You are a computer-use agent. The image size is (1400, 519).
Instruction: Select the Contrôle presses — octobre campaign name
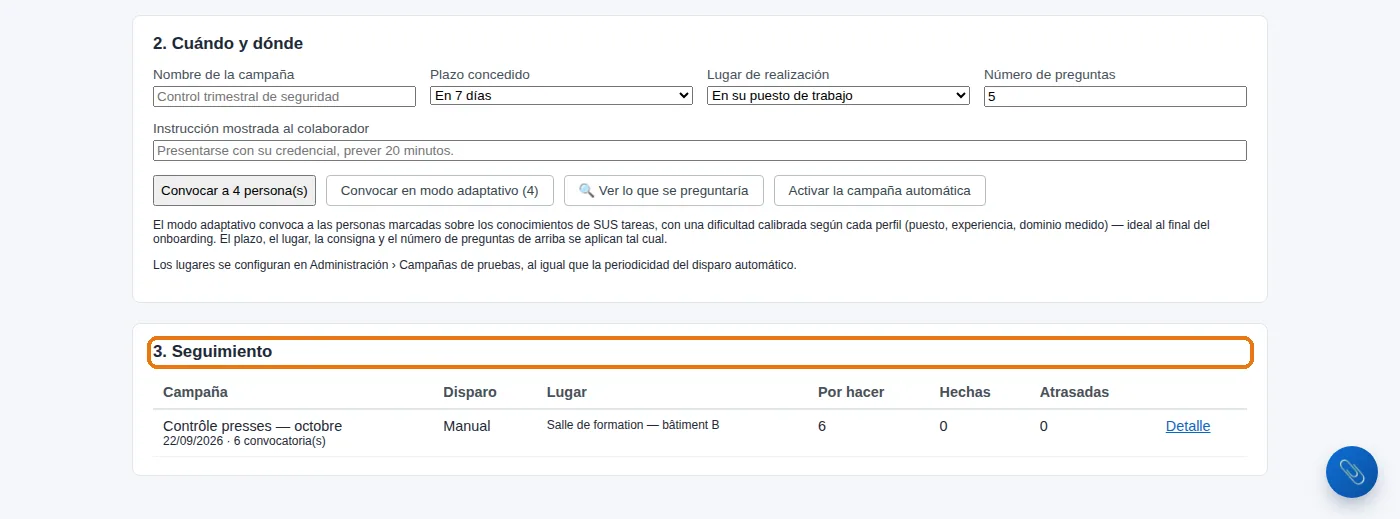[252, 426]
